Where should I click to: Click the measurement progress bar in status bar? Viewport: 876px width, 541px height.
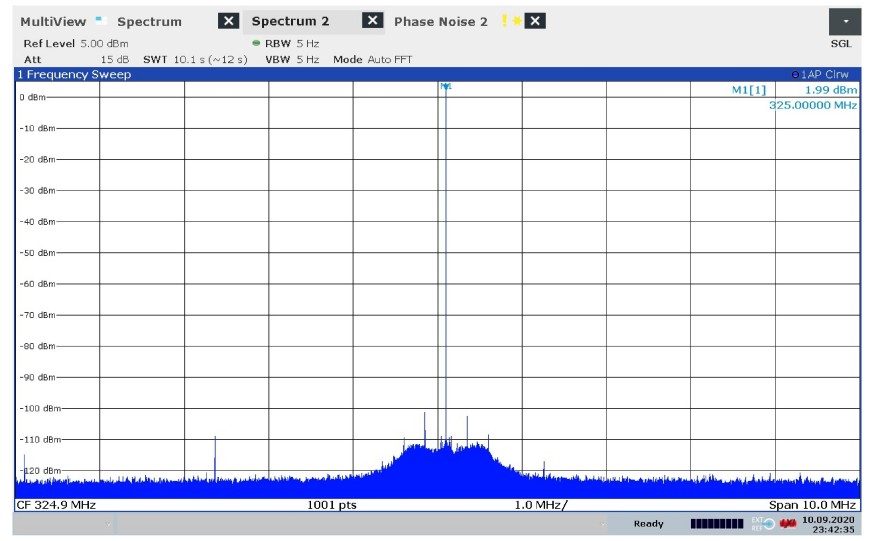[x=716, y=524]
